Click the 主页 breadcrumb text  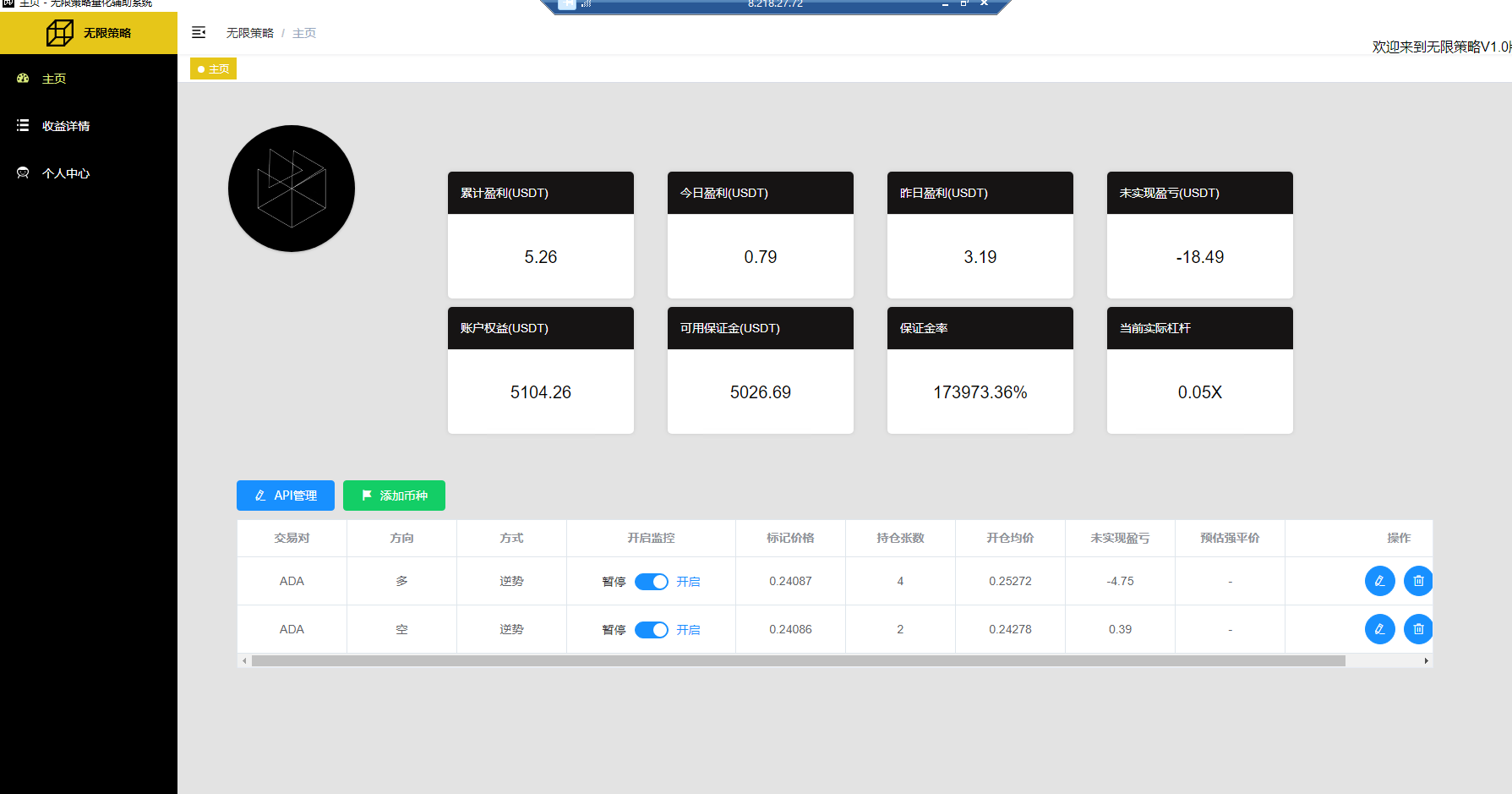click(x=304, y=33)
